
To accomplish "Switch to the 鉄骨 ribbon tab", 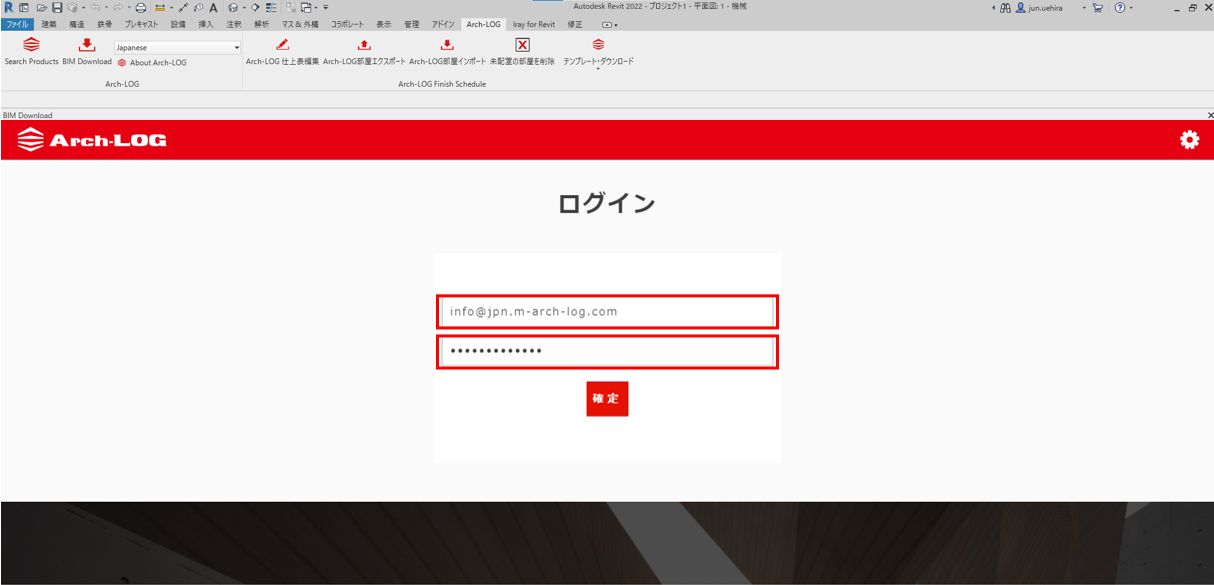I will (x=105, y=24).
